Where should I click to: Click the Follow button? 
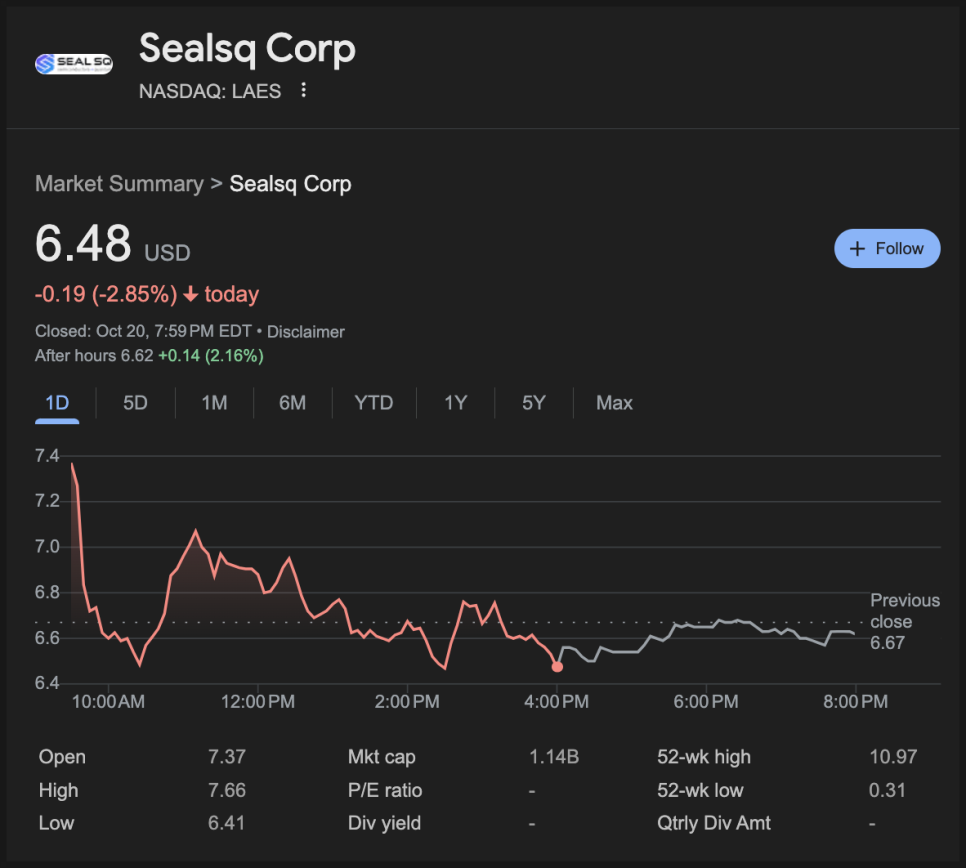click(x=887, y=249)
